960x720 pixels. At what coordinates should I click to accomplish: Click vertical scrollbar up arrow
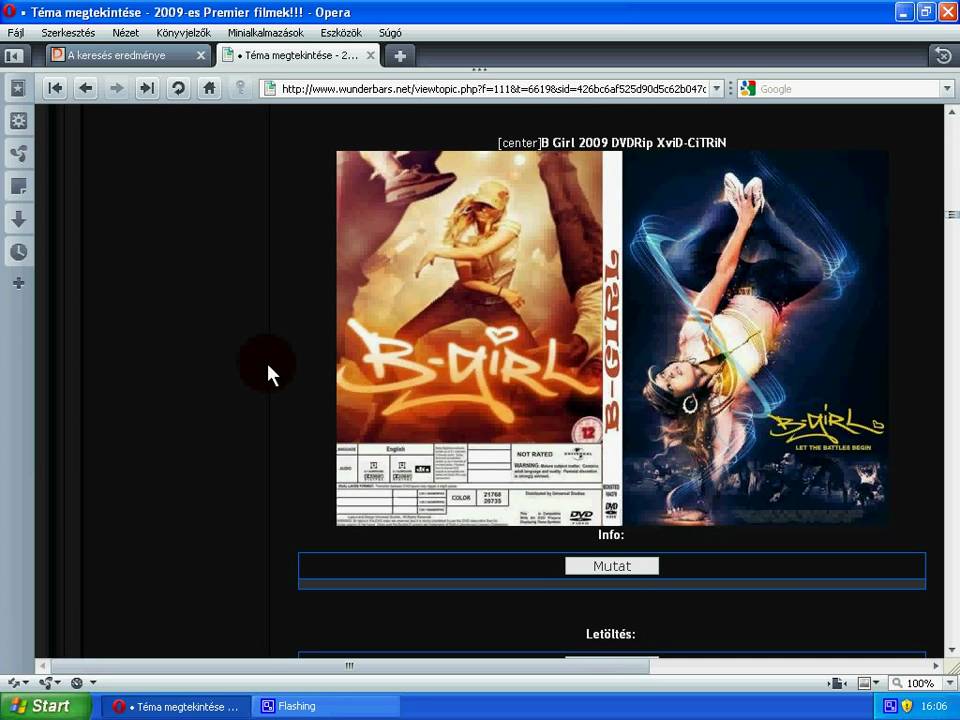(952, 112)
